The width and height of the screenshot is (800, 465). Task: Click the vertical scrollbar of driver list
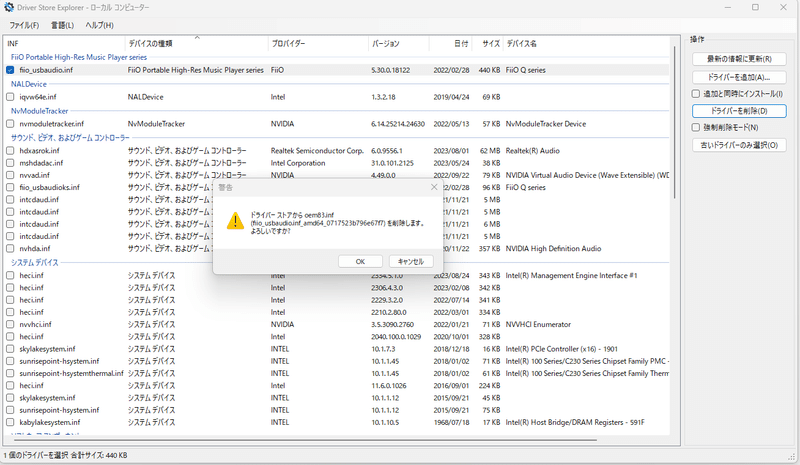point(674,123)
